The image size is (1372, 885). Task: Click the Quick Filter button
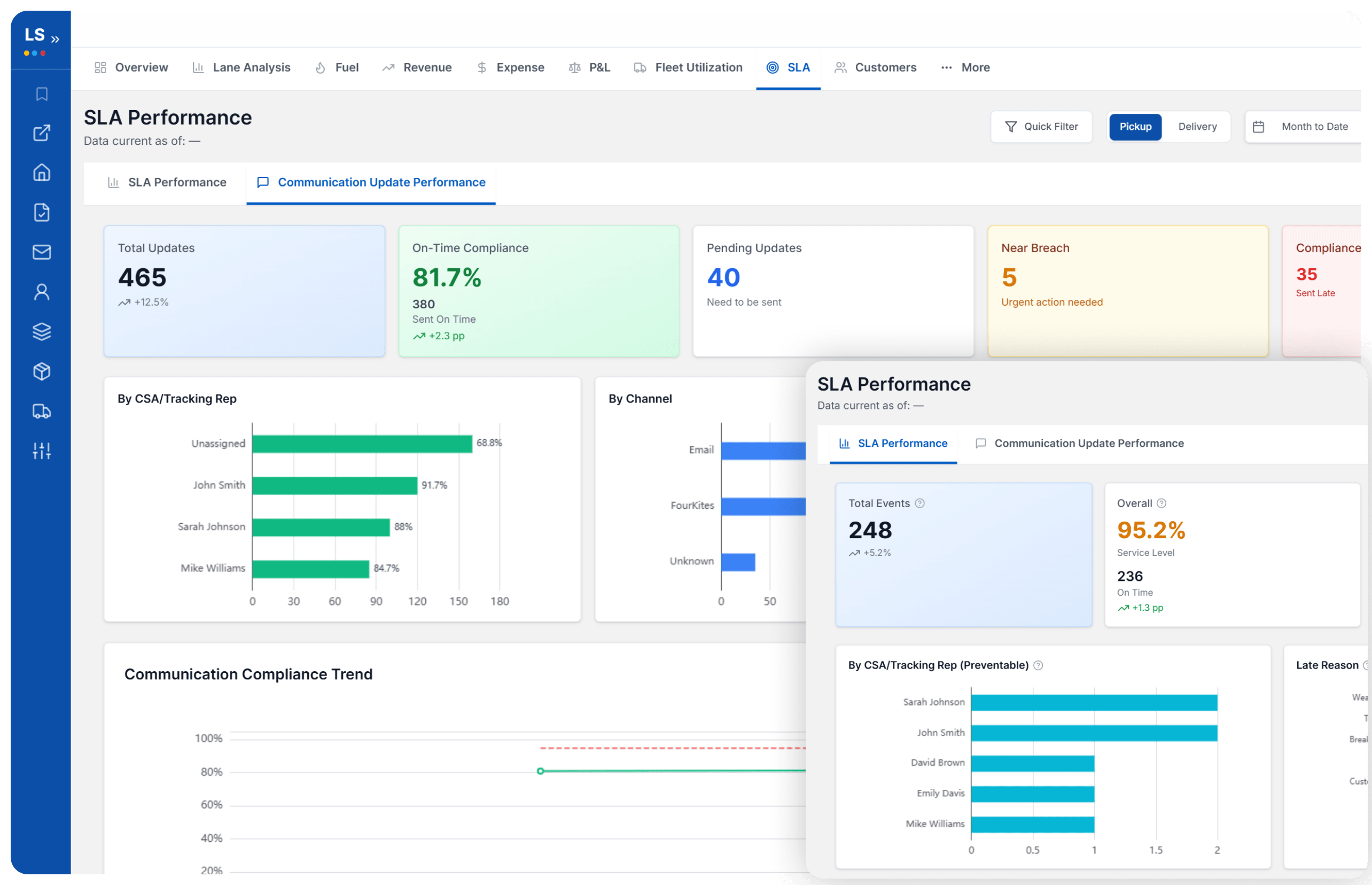pyautogui.click(x=1041, y=127)
